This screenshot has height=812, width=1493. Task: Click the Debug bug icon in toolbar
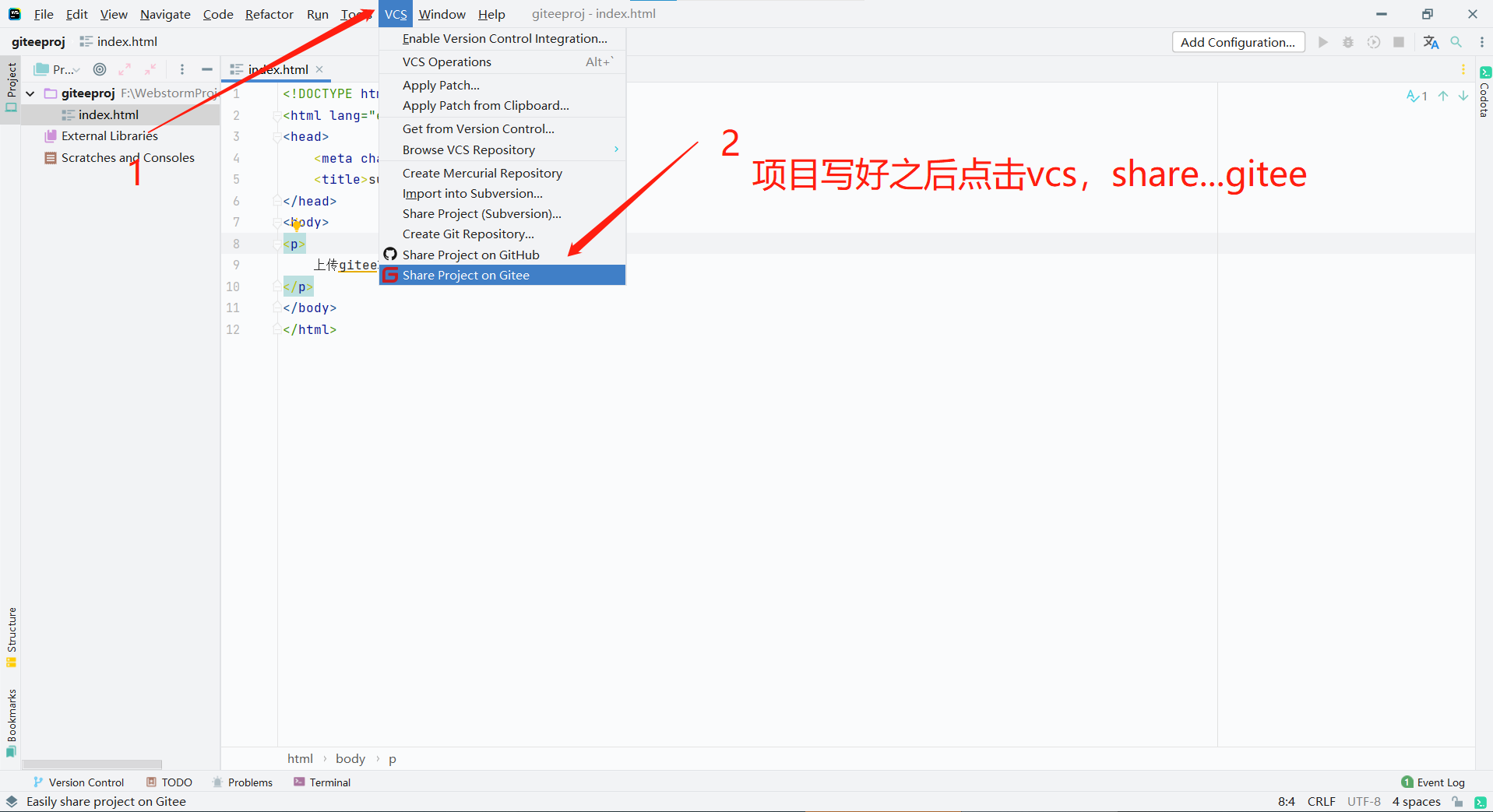tap(1348, 42)
